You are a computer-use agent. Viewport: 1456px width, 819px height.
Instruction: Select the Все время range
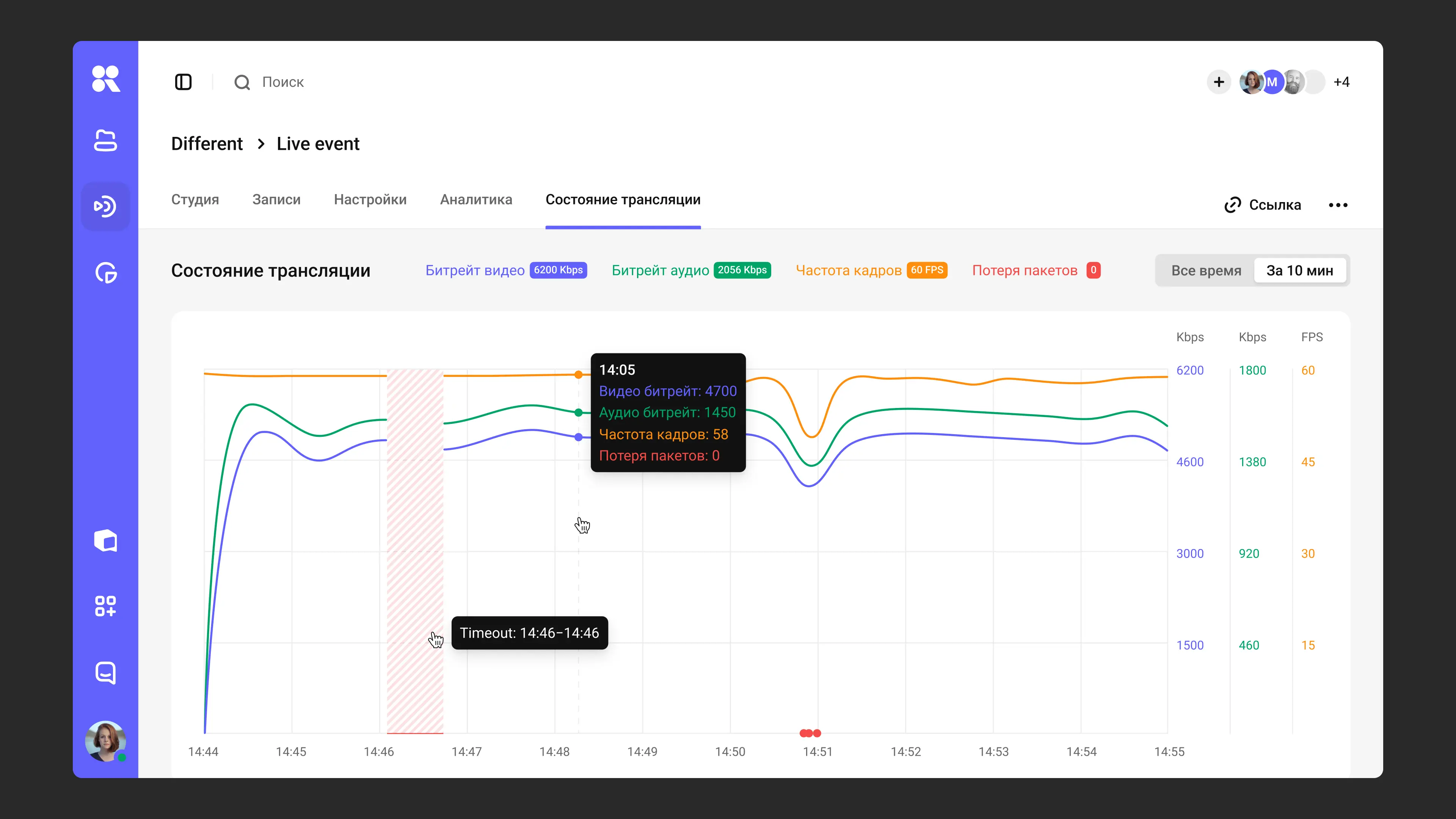(1206, 270)
